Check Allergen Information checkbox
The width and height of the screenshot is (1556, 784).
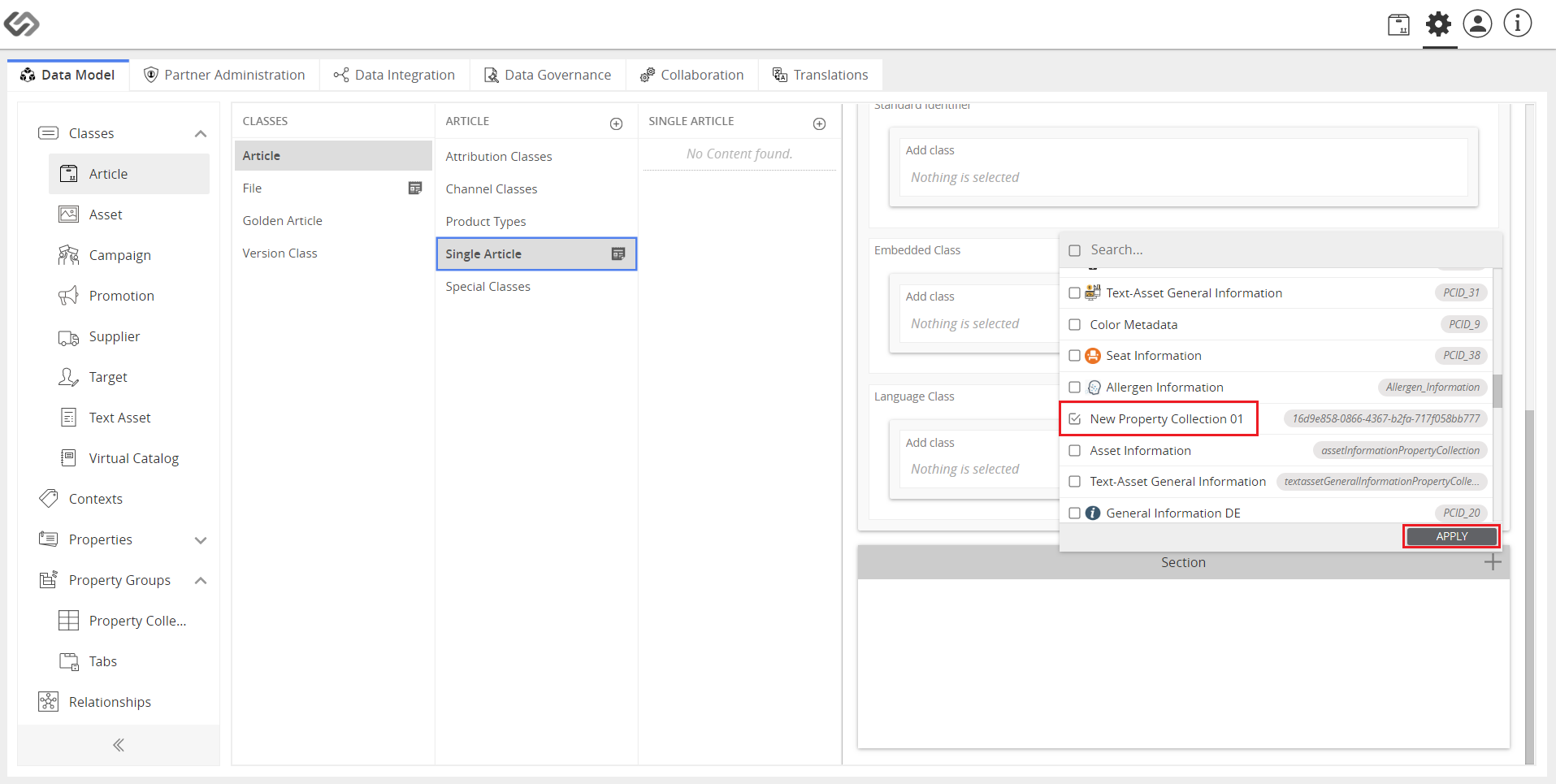coord(1074,388)
